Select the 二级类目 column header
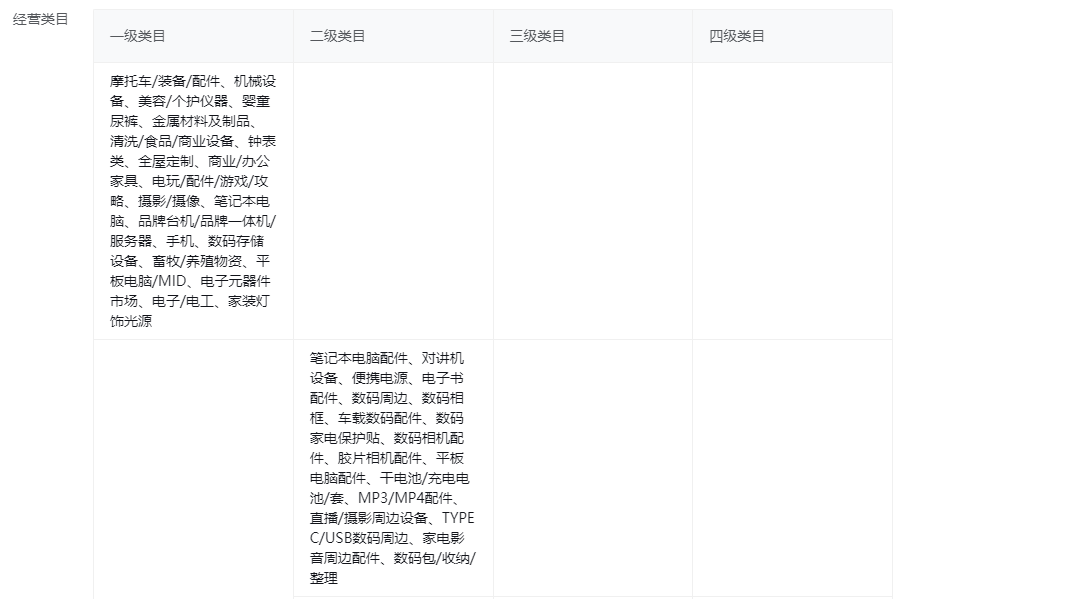 tap(337, 36)
